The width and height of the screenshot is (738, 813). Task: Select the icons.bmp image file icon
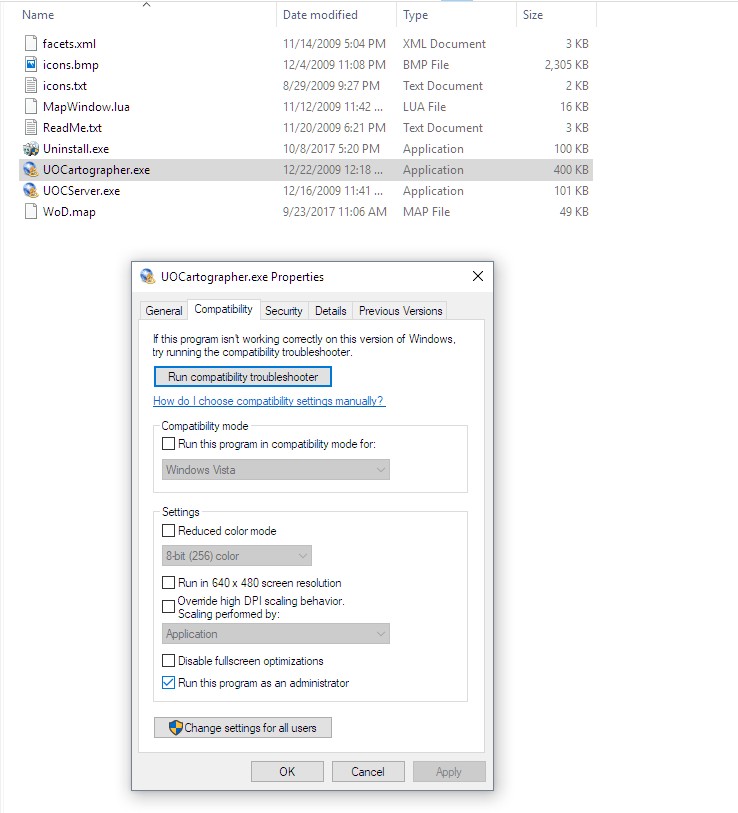31,65
